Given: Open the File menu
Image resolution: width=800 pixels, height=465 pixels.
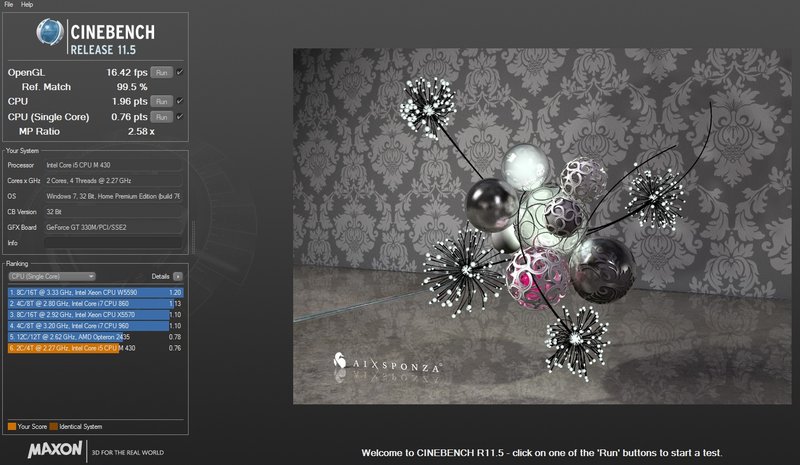Looking at the screenshot, I should click(x=9, y=5).
